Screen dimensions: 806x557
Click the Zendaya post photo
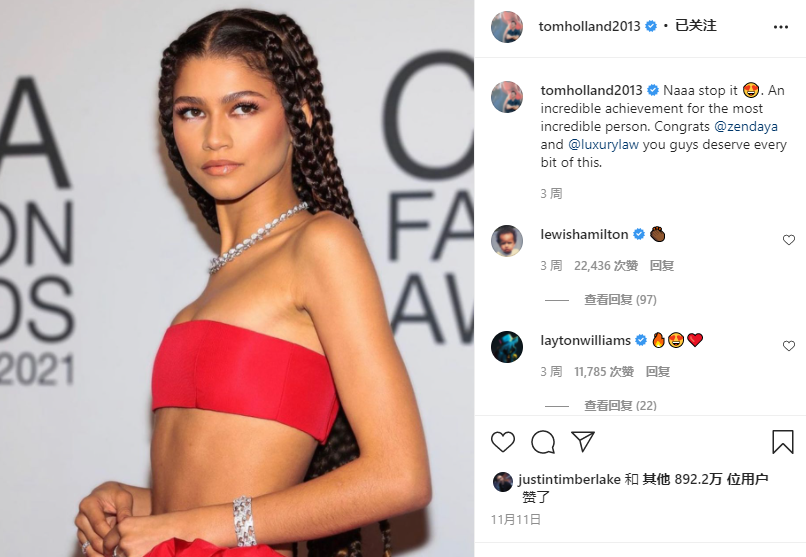point(237,278)
